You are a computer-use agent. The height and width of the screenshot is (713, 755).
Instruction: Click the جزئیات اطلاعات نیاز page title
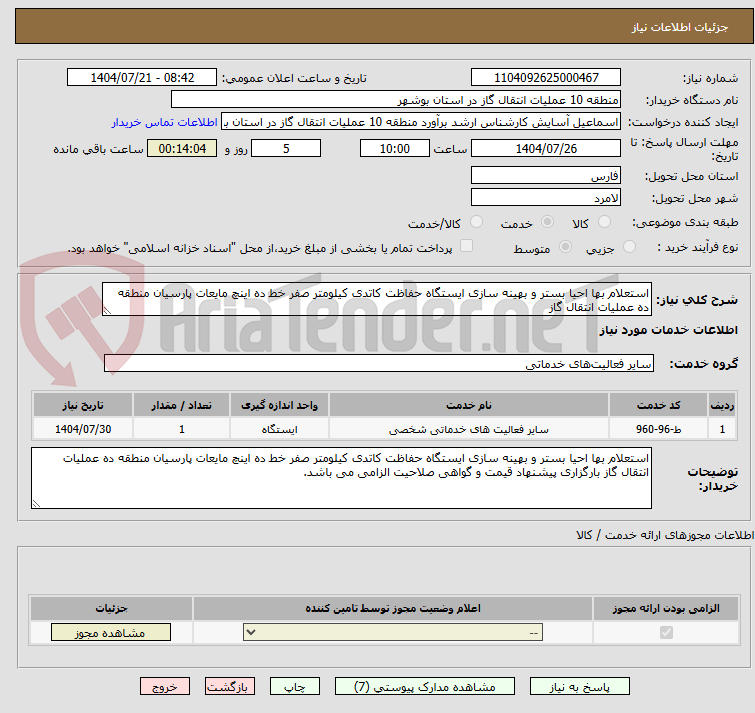[680, 27]
